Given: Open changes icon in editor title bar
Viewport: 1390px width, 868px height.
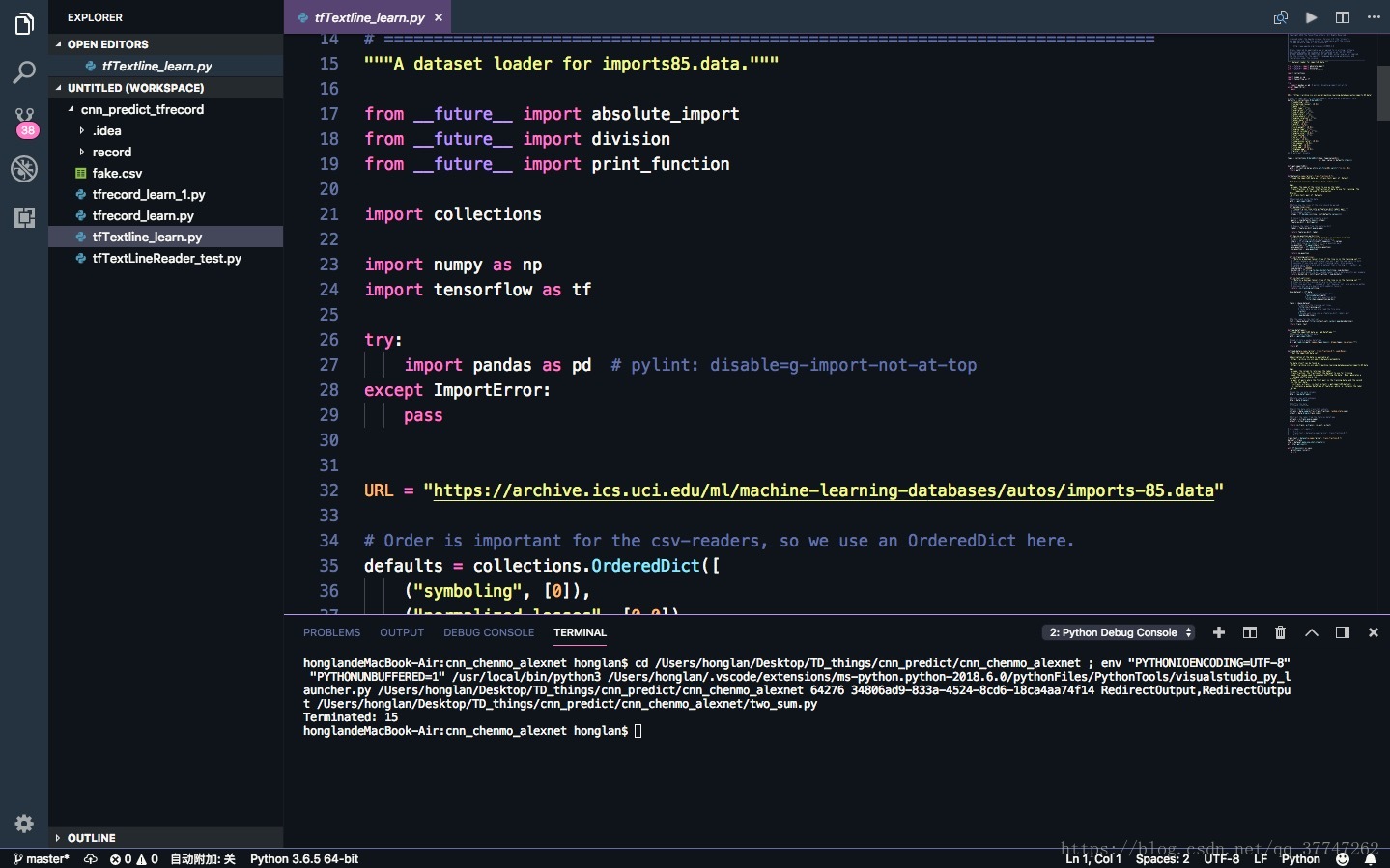Looking at the screenshot, I should [x=1281, y=17].
